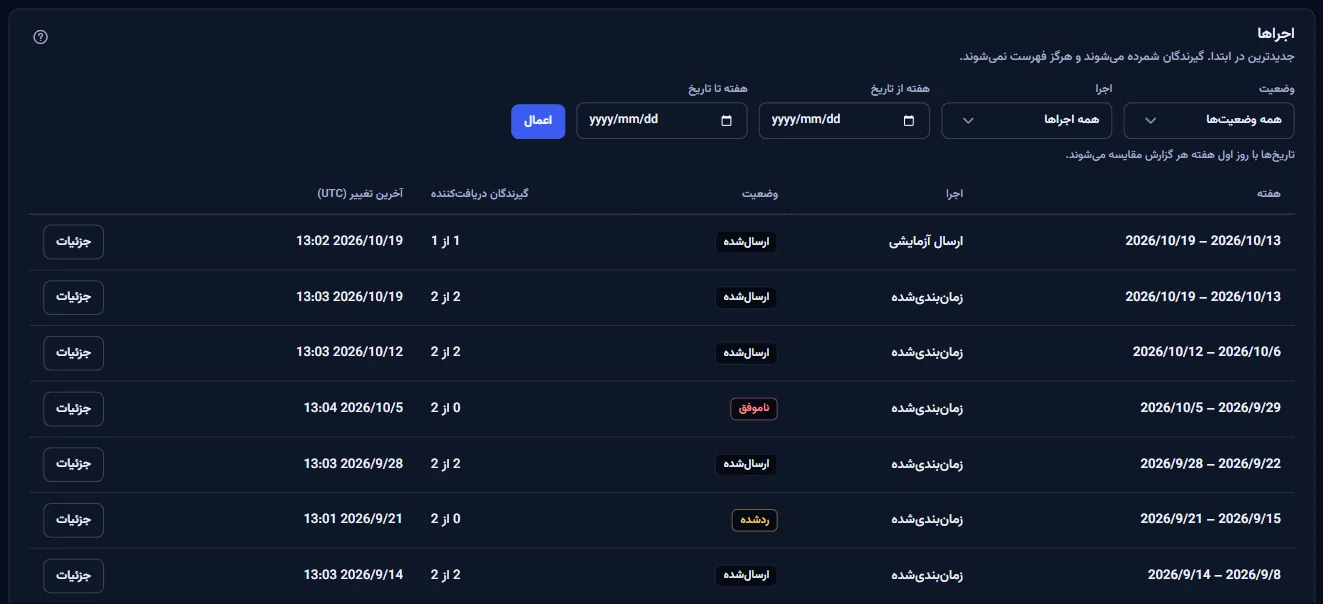Open جزئیات for the ناموفق row
Screen dimensions: 1323x604
pos(73,409)
